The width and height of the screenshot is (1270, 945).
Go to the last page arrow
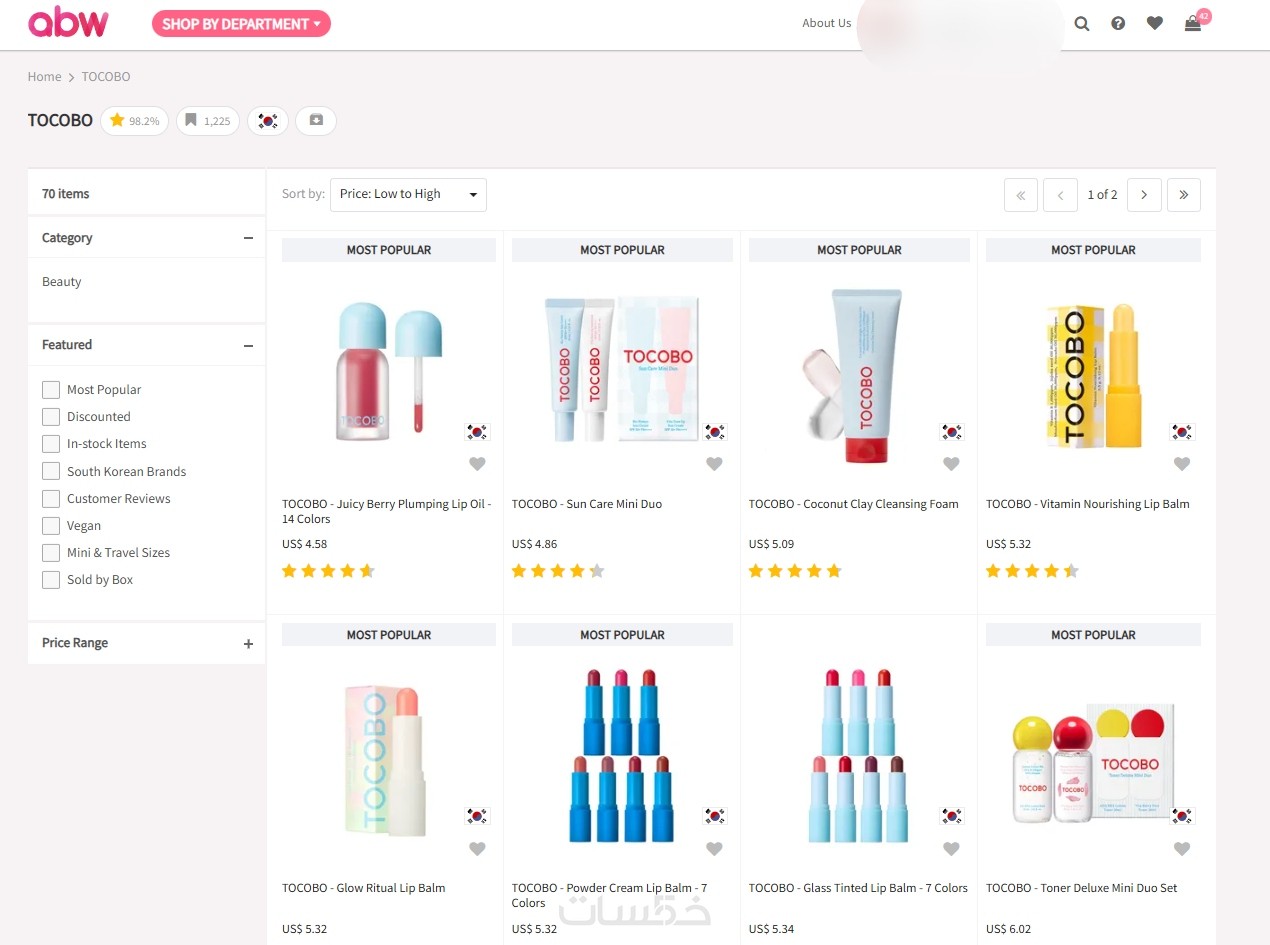click(1184, 195)
